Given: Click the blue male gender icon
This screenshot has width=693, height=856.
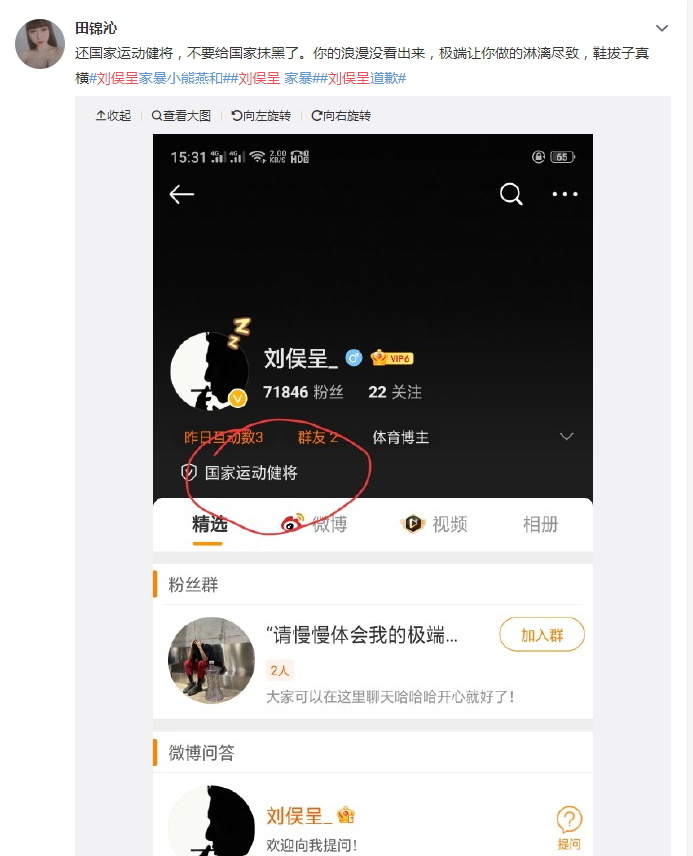Looking at the screenshot, I should [x=354, y=358].
